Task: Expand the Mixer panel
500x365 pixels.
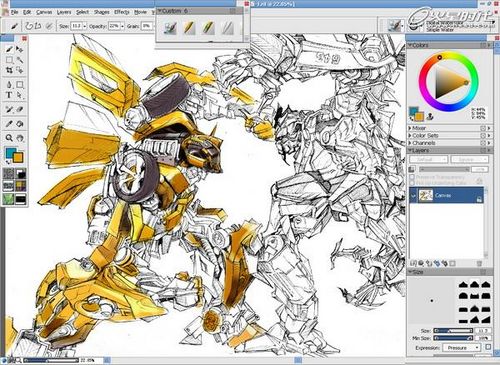Action: coord(410,128)
